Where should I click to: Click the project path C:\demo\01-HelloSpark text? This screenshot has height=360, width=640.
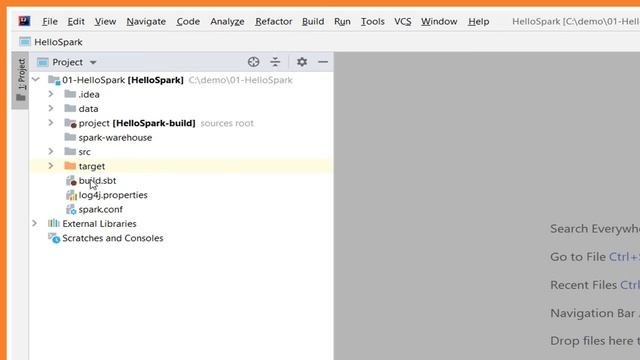coord(240,80)
